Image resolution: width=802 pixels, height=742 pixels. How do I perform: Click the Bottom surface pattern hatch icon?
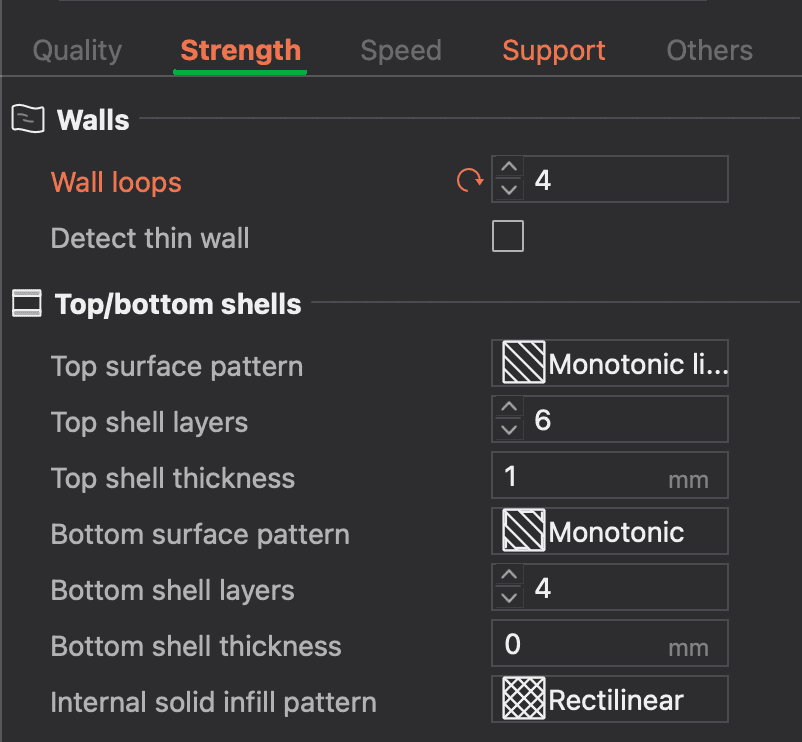tap(524, 532)
